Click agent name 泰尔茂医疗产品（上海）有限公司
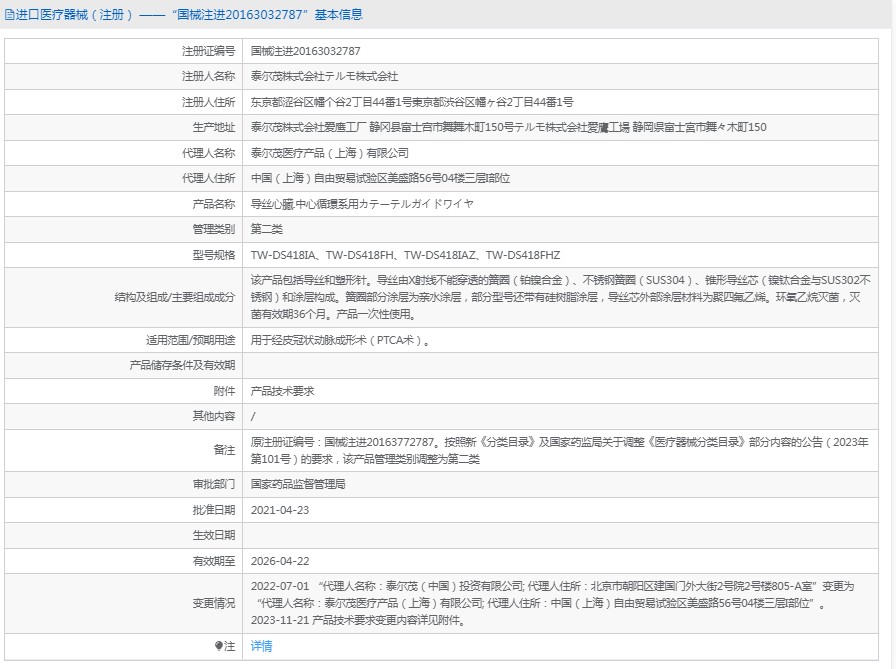This screenshot has width=896, height=669. pos(329,153)
